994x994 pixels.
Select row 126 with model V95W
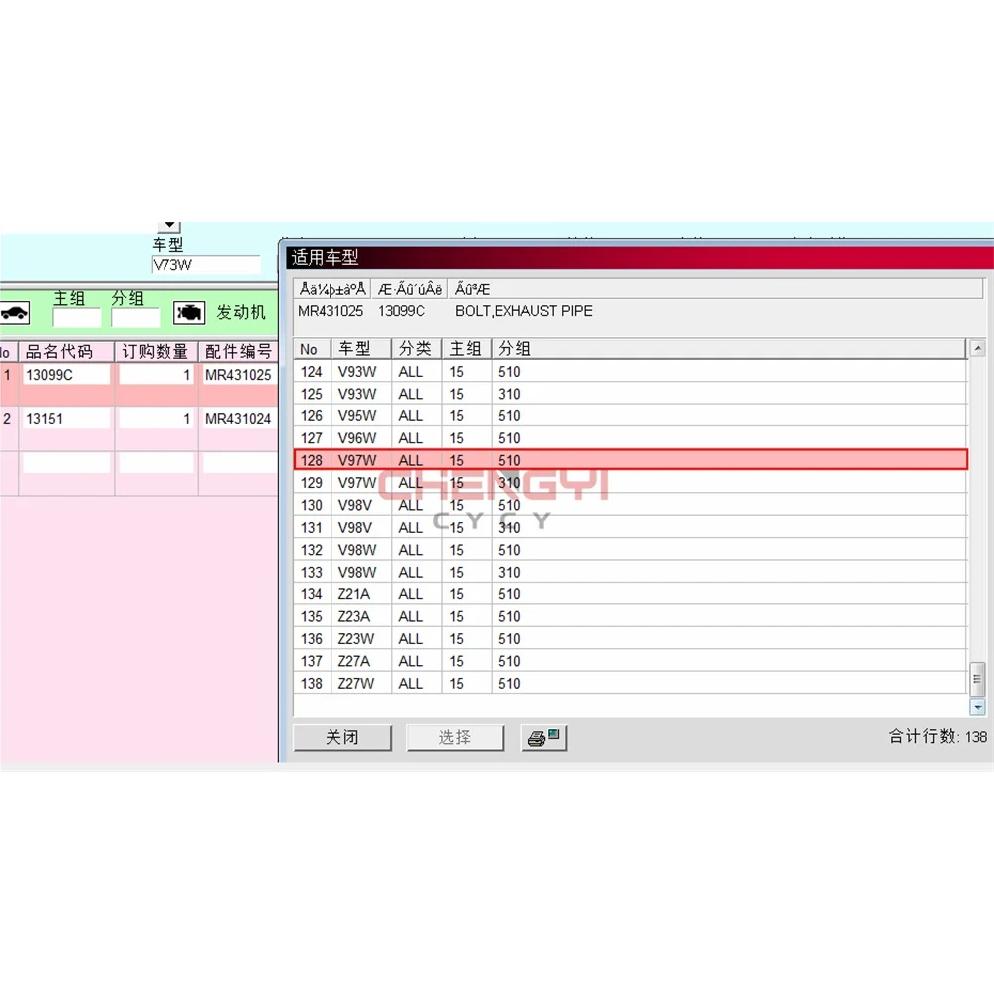coord(631,416)
